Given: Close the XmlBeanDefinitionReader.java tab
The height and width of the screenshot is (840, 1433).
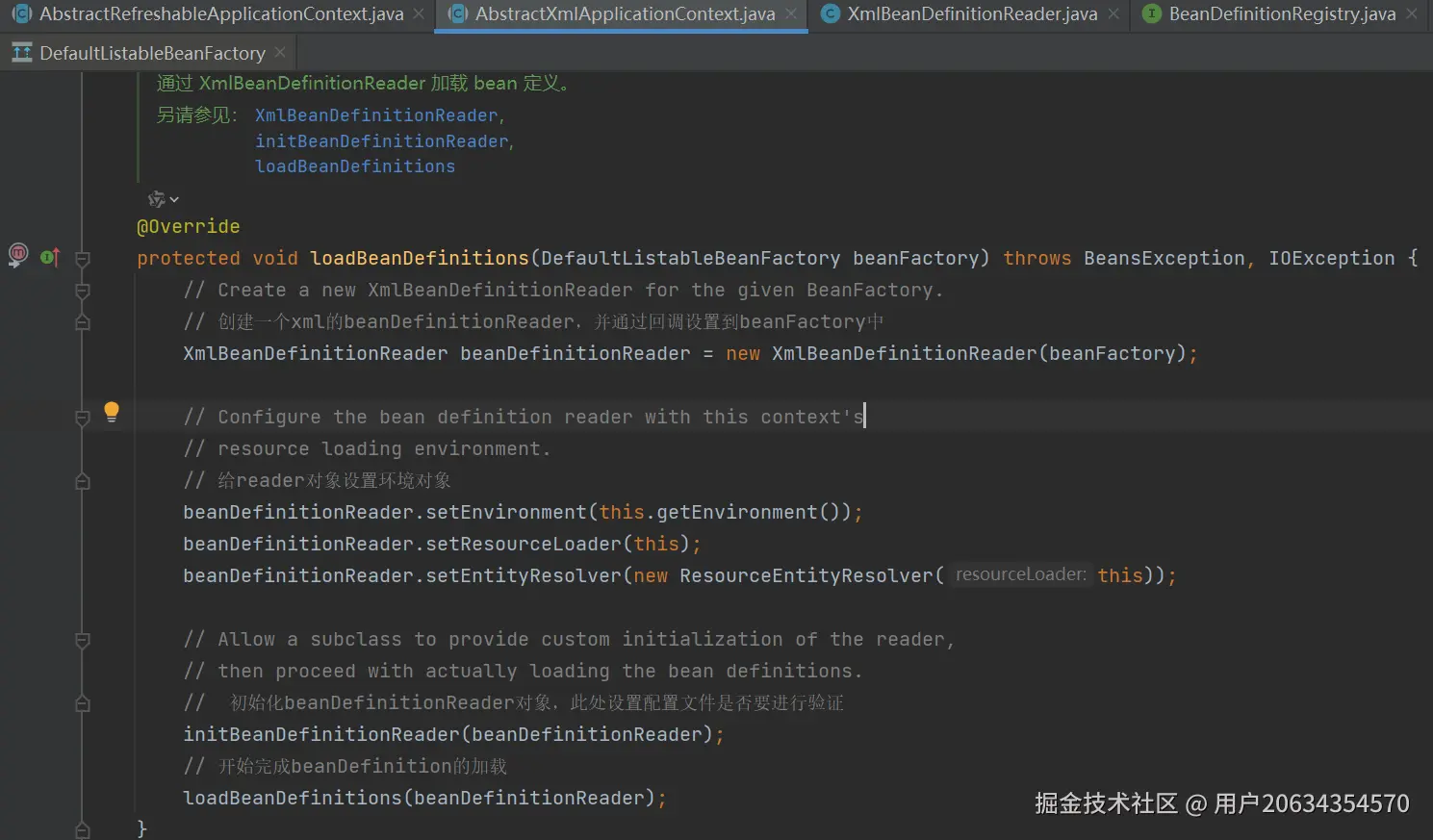Looking at the screenshot, I should pos(1113,13).
